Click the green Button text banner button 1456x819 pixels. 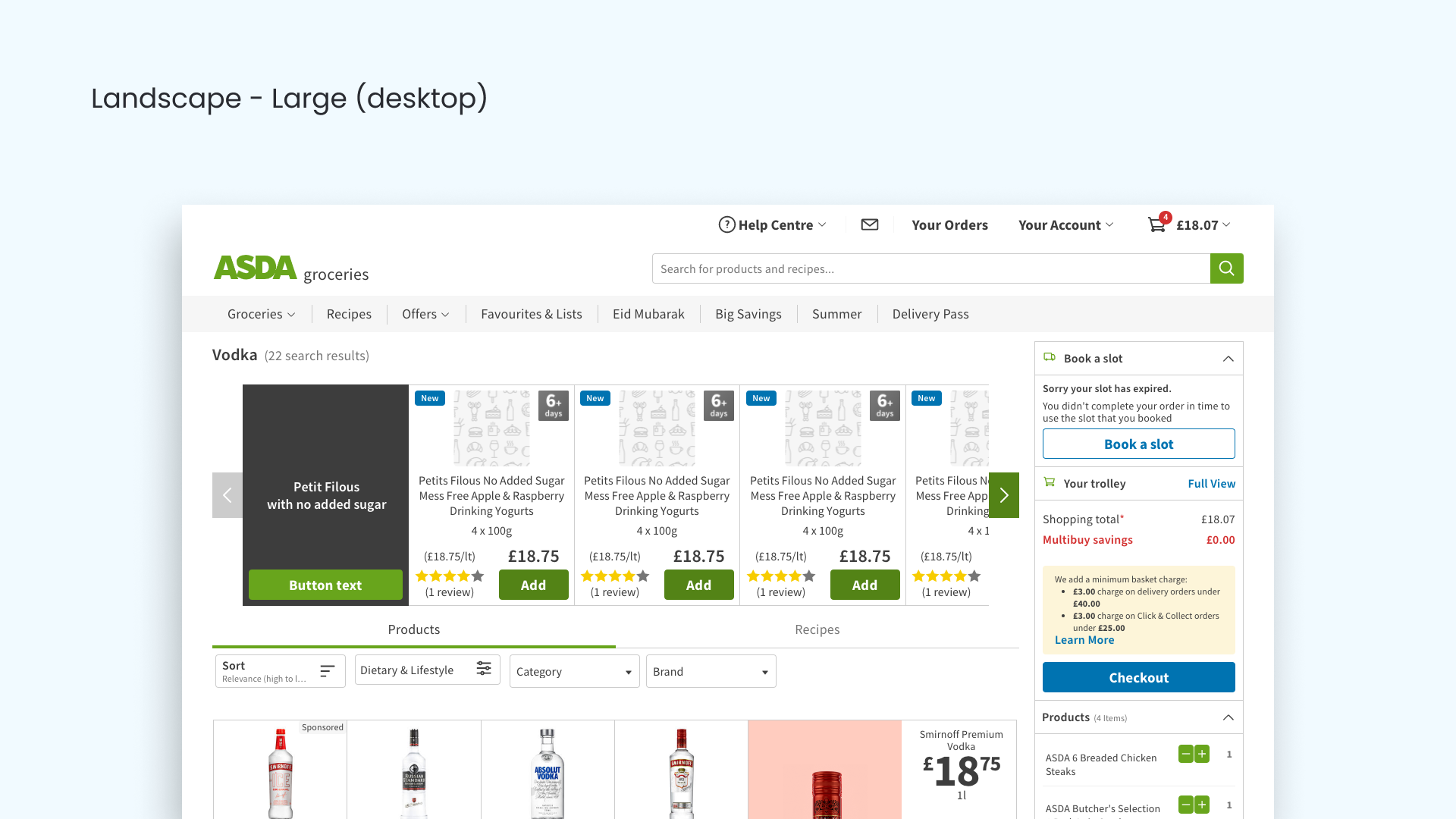pyautogui.click(x=325, y=585)
